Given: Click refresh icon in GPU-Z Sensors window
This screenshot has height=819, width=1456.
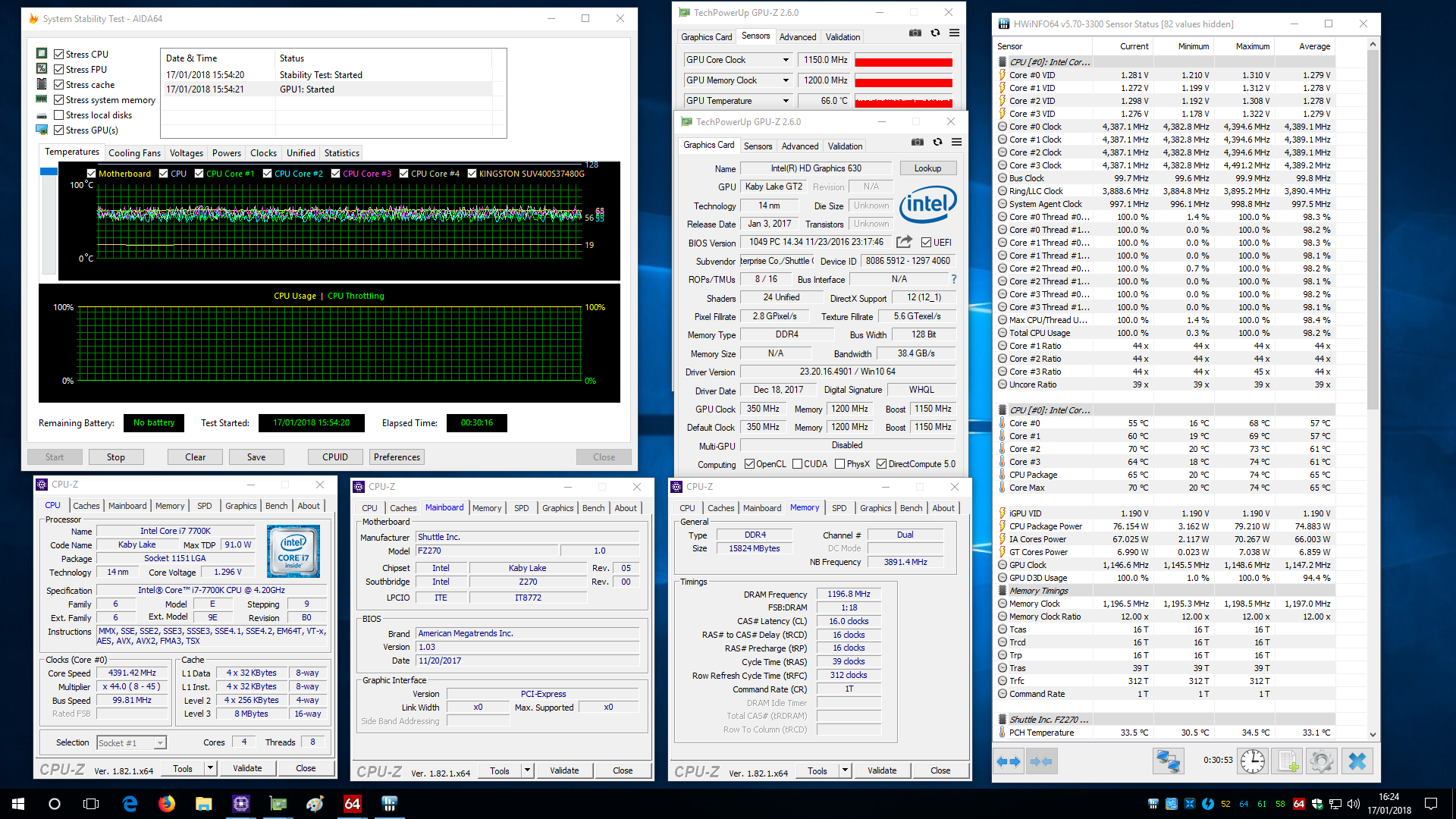Looking at the screenshot, I should [935, 33].
